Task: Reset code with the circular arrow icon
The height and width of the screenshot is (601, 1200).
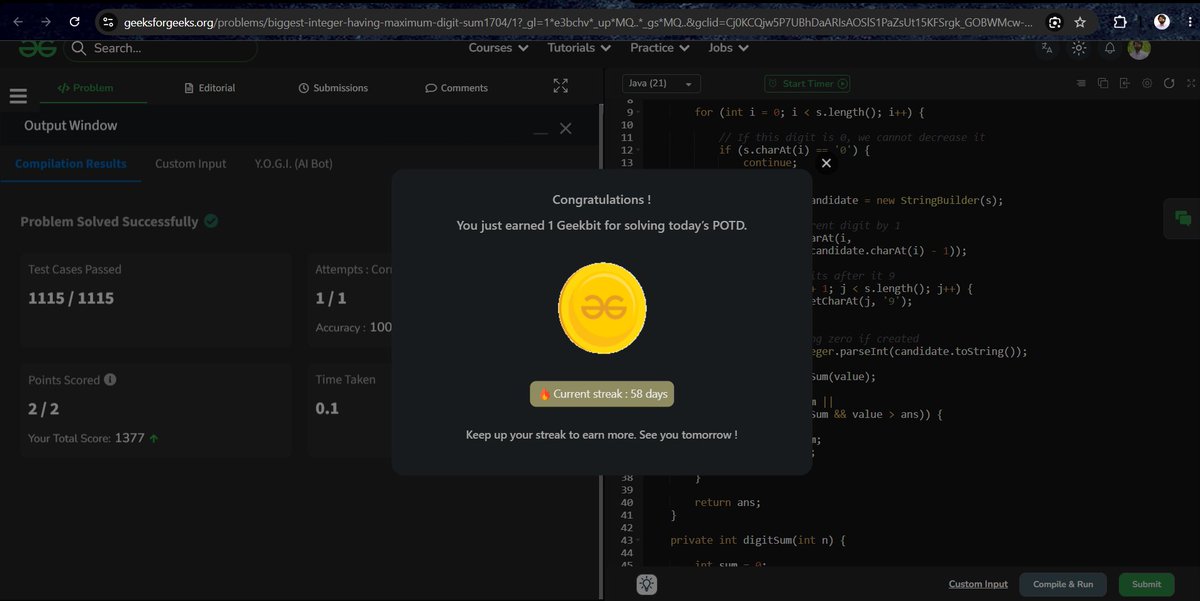Action: (x=1169, y=84)
